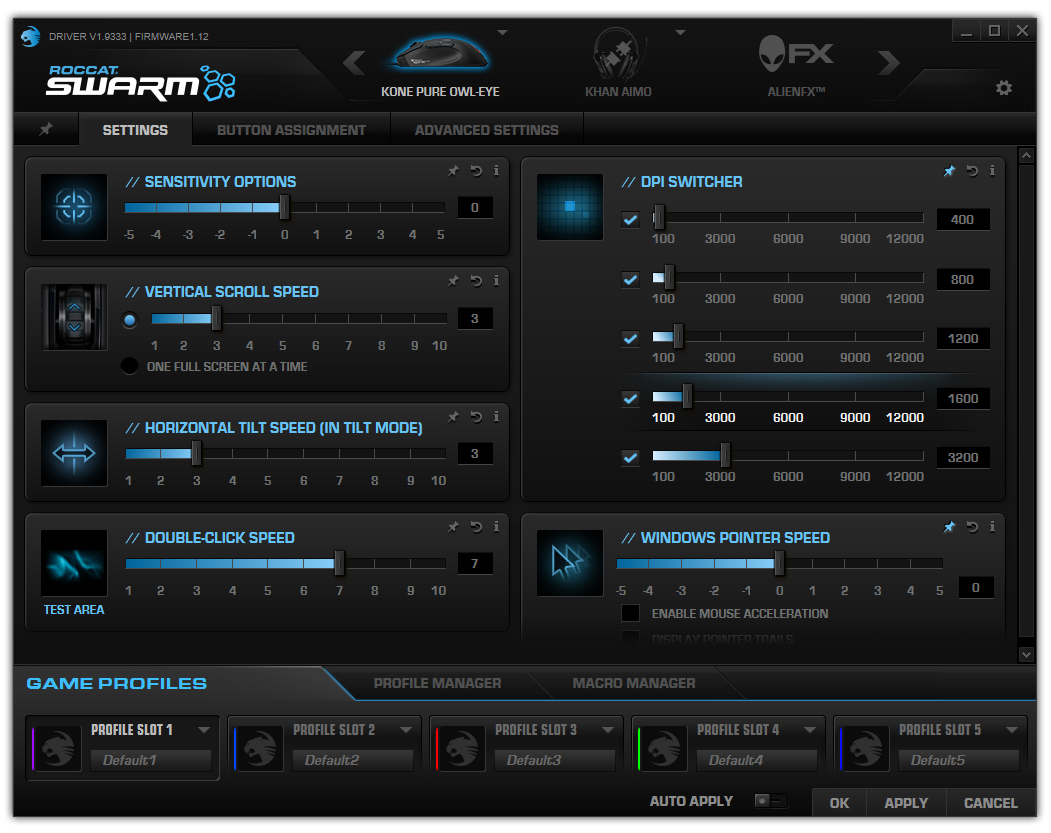Reset Sensitivity Options to default
1051x833 pixels.
coord(476,171)
